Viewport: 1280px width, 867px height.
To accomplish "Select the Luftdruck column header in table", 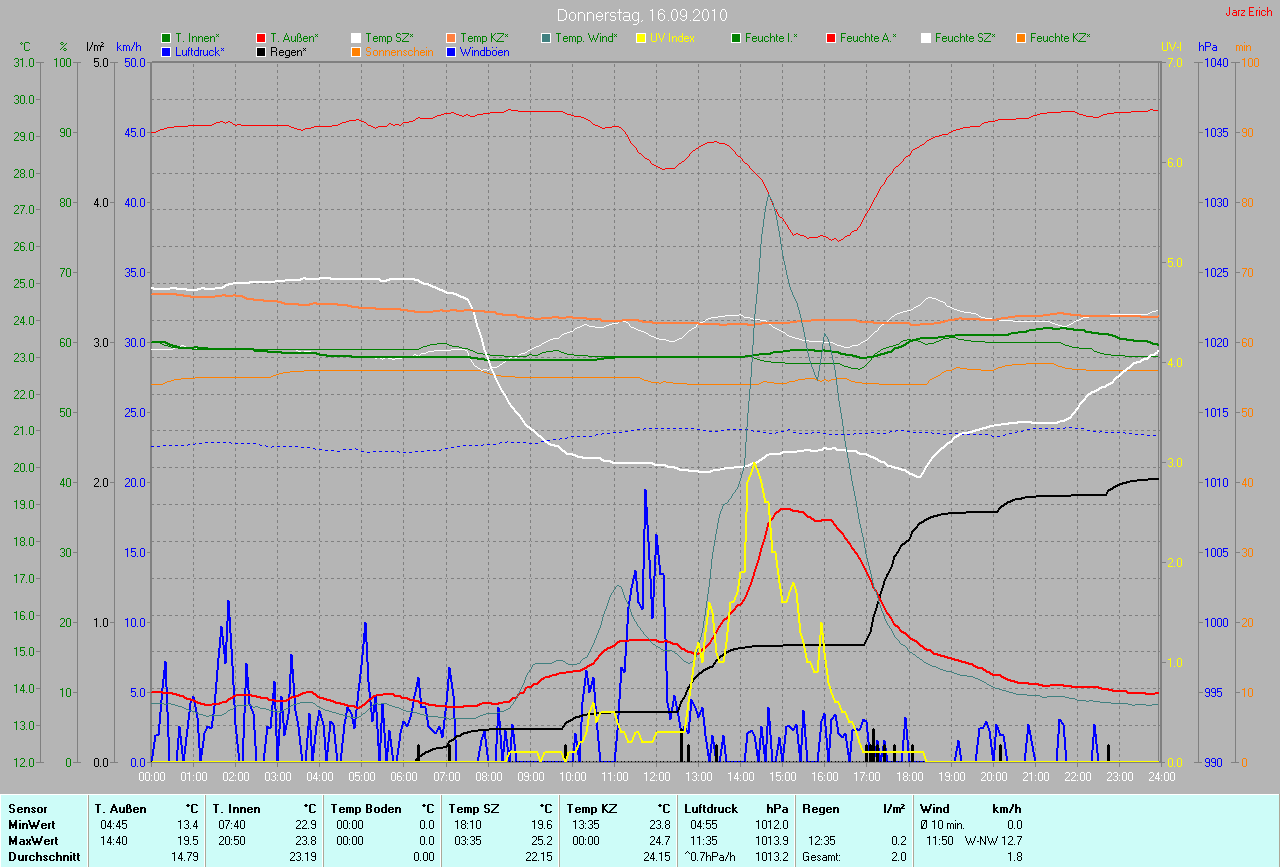I will tap(710, 808).
